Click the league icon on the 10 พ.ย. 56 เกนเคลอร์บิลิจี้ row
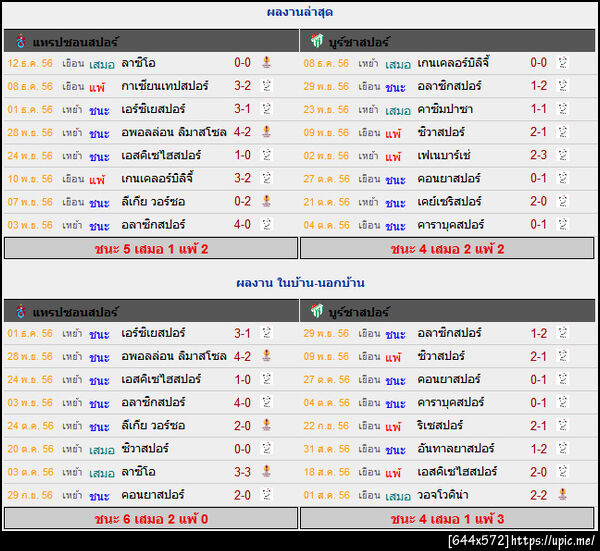The width and height of the screenshot is (600, 551). click(267, 178)
